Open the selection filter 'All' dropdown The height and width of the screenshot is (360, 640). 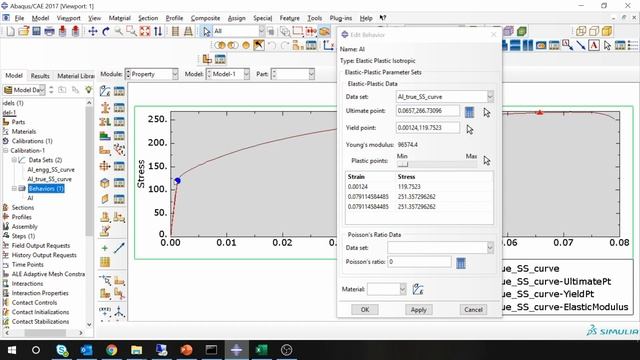point(239,31)
